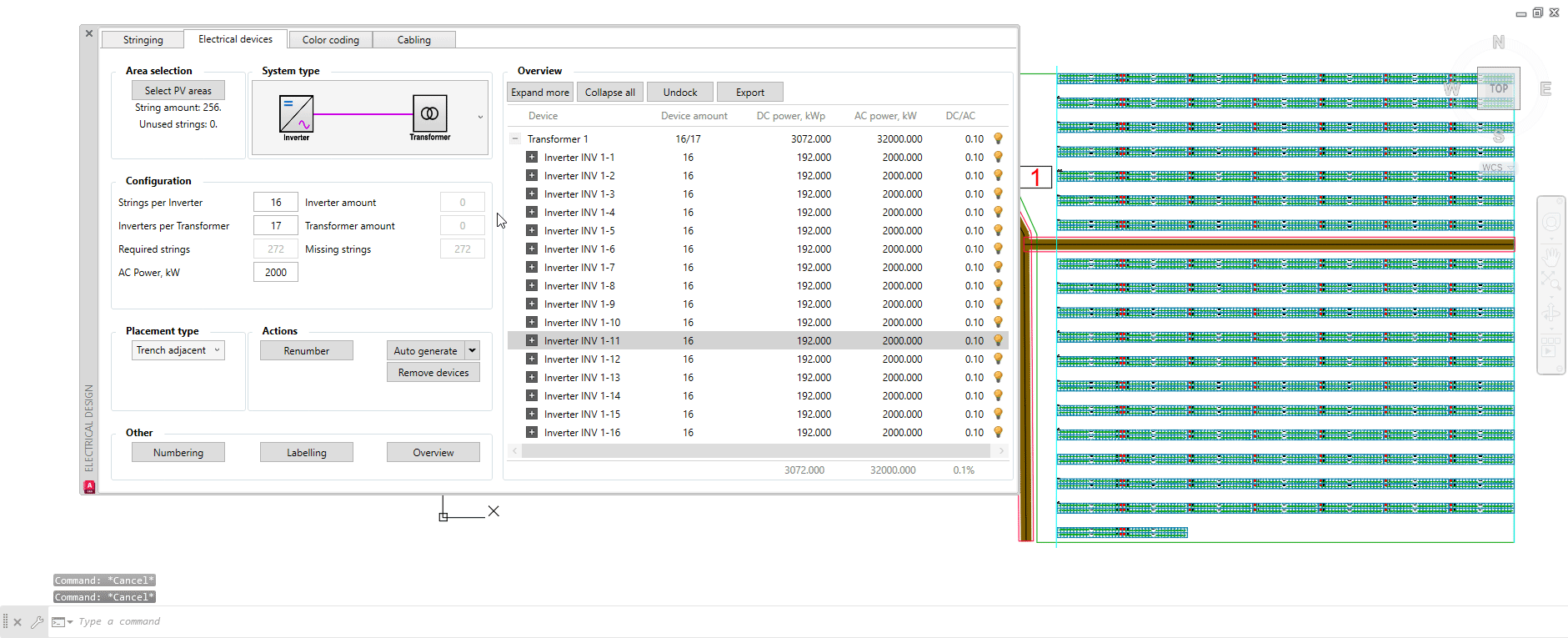Toggle light bulb for Inverter INV 1-3
Screen dimensions: 1568x638
tap(998, 193)
